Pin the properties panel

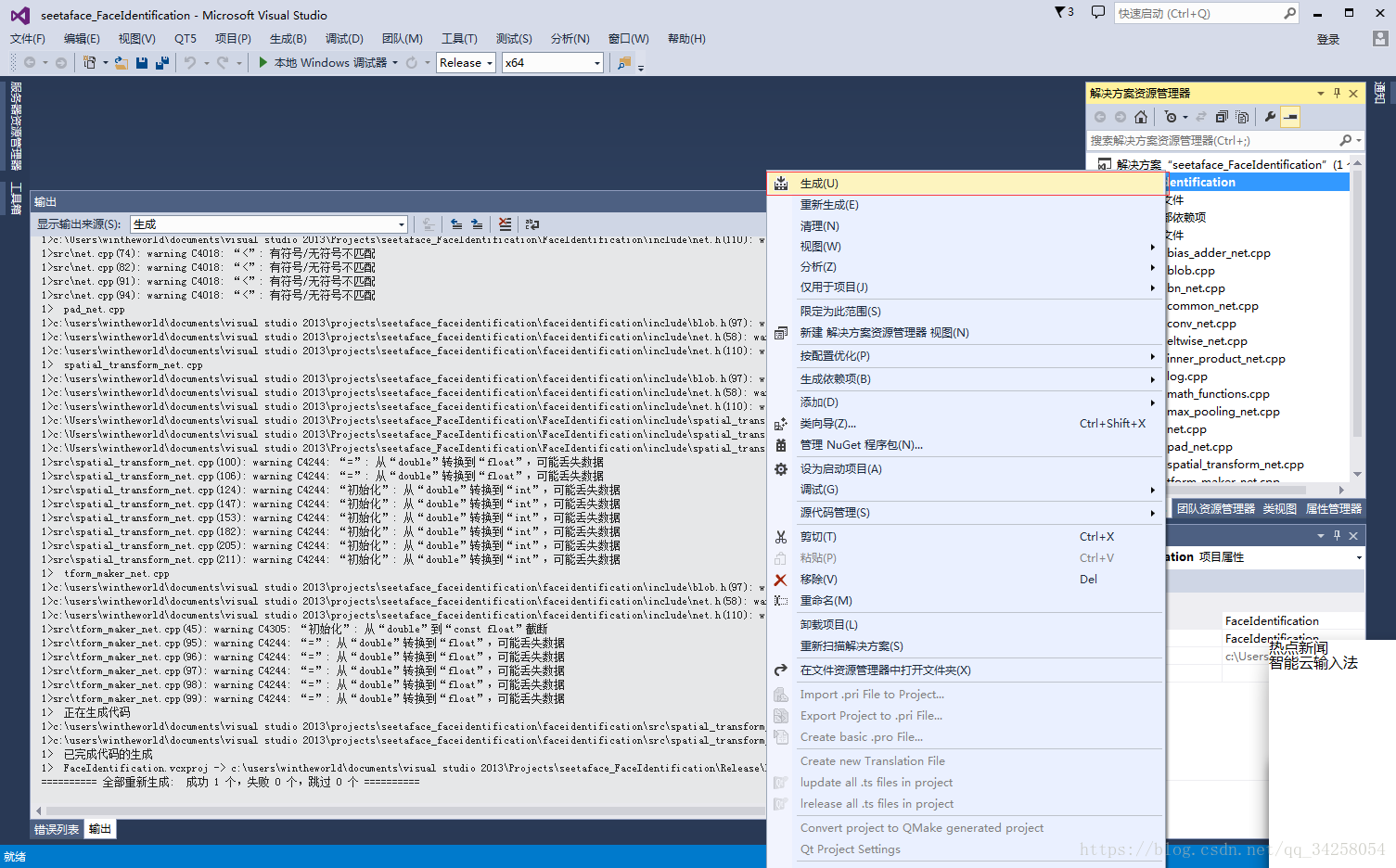coord(1337,535)
